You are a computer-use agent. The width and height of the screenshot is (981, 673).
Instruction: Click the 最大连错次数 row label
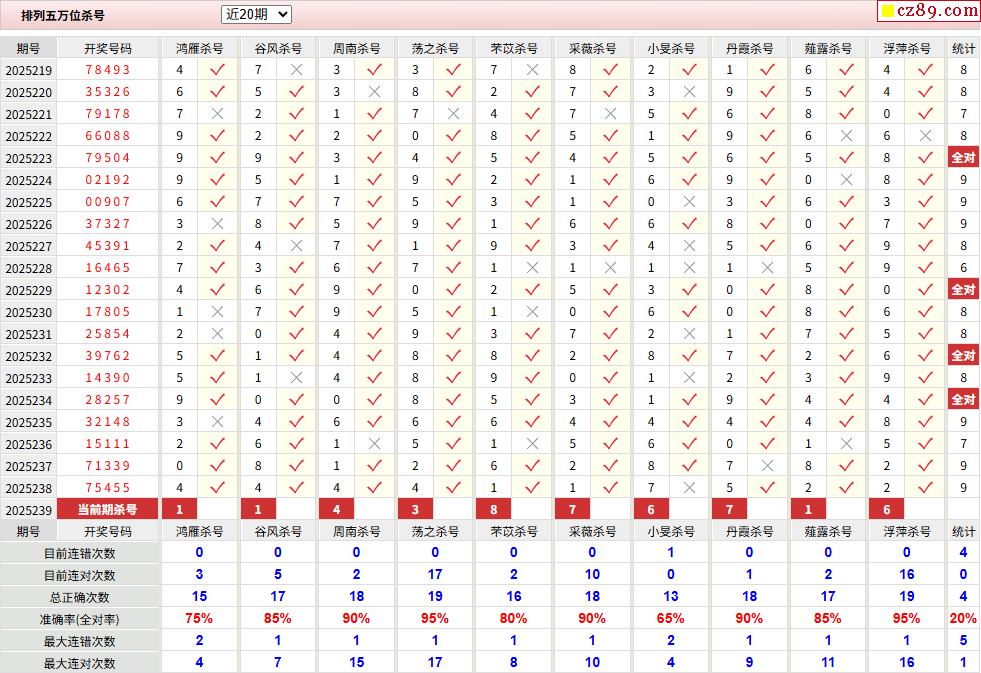click(x=79, y=641)
